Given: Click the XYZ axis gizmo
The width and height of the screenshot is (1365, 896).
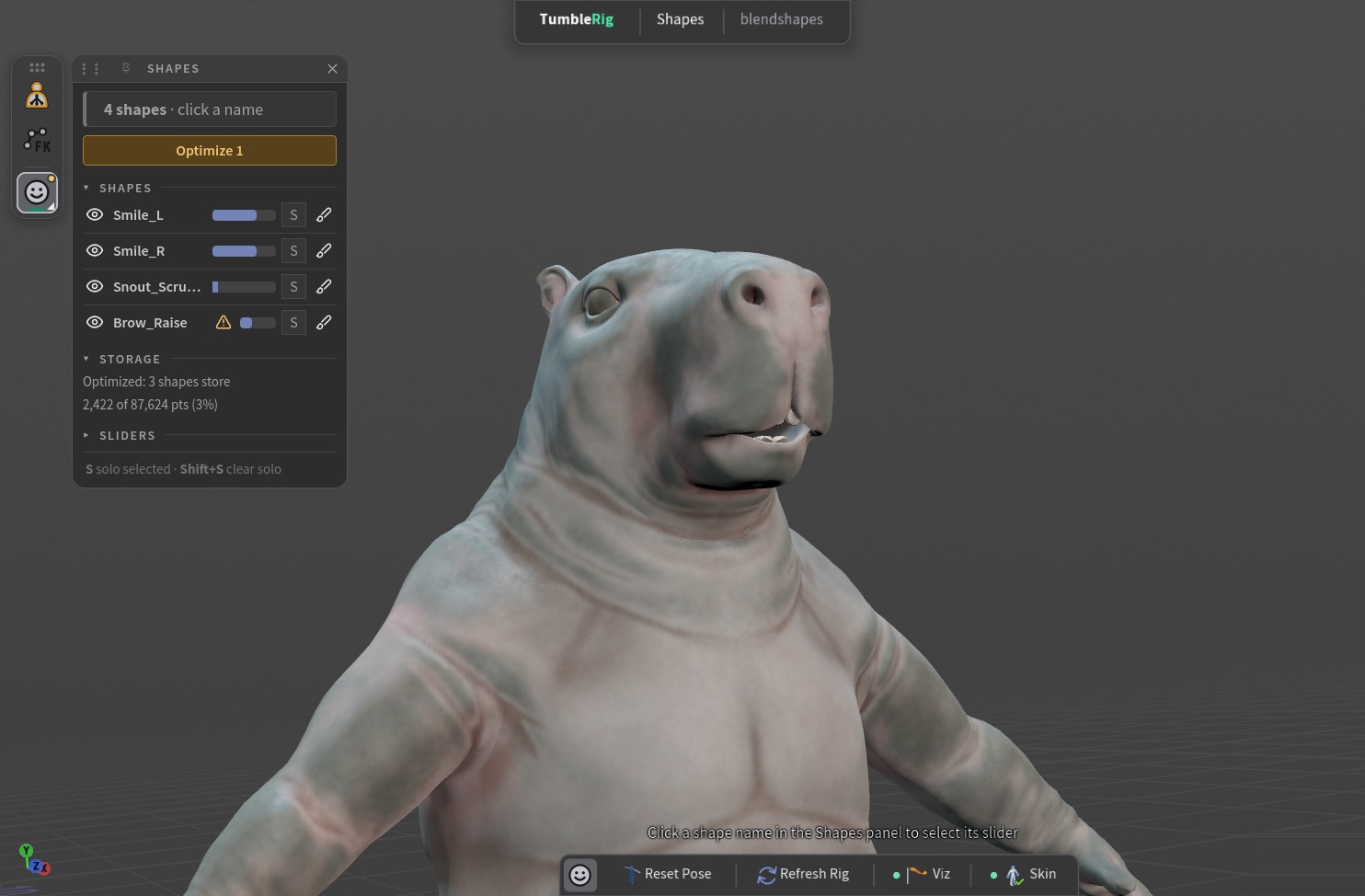Looking at the screenshot, I should pyautogui.click(x=33, y=861).
